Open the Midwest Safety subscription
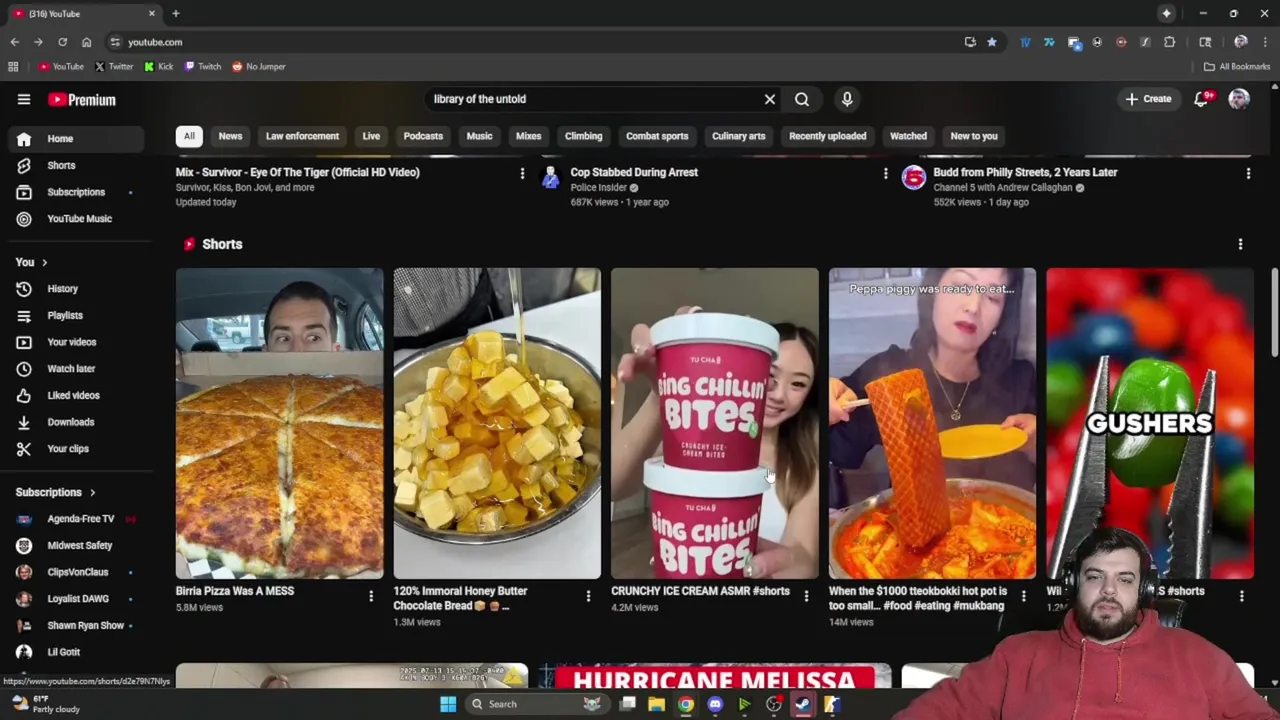Viewport: 1280px width, 720px height. 78,545
